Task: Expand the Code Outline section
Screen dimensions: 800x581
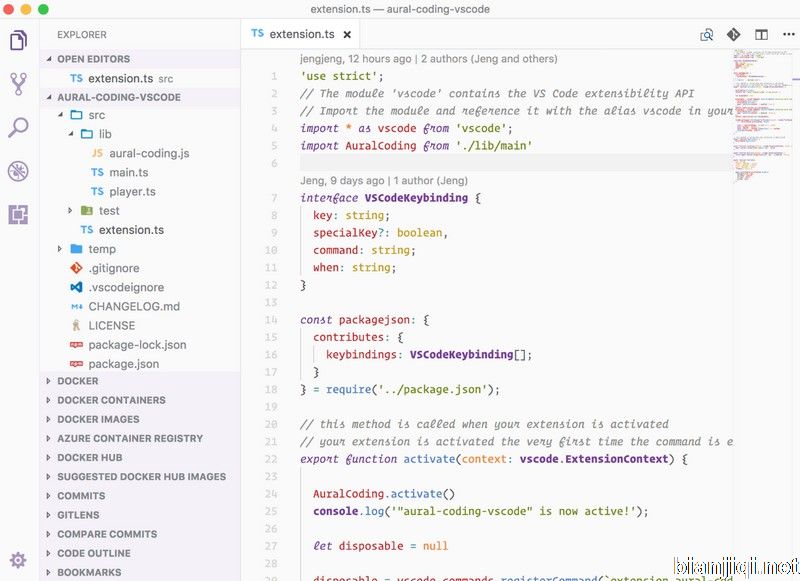Action: point(48,553)
